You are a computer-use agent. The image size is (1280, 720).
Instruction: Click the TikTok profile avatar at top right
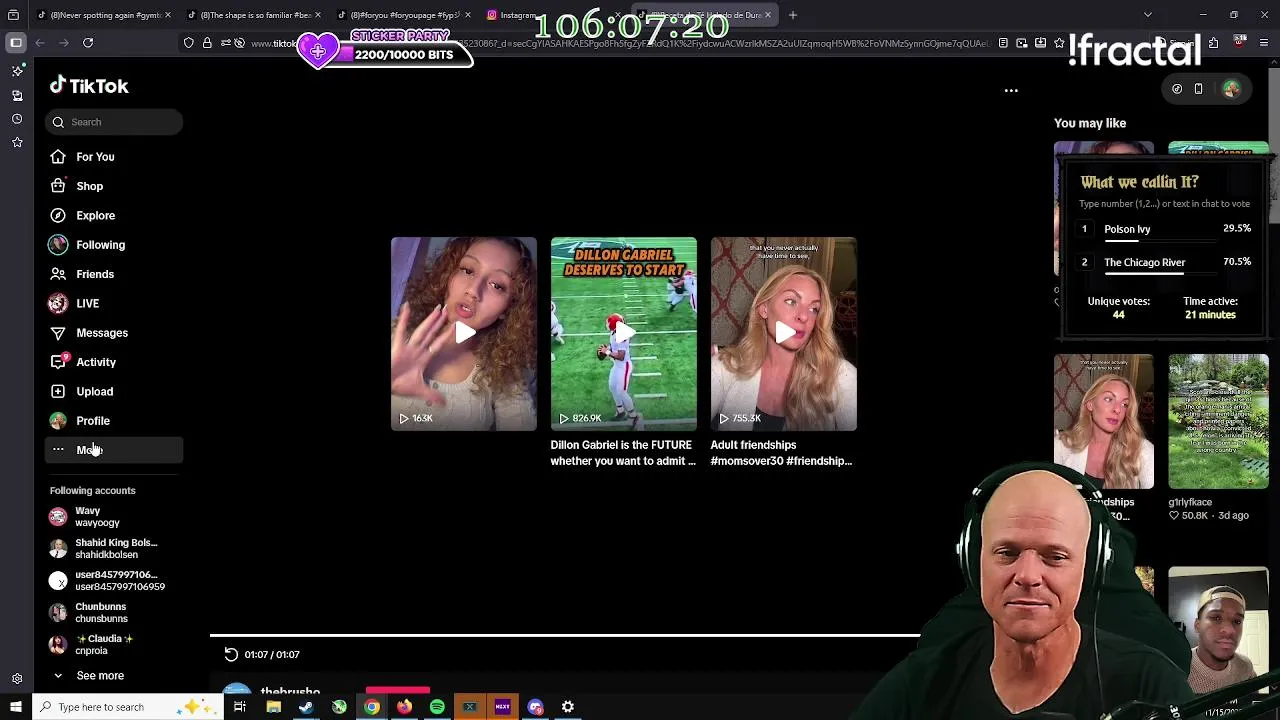pos(1231,89)
